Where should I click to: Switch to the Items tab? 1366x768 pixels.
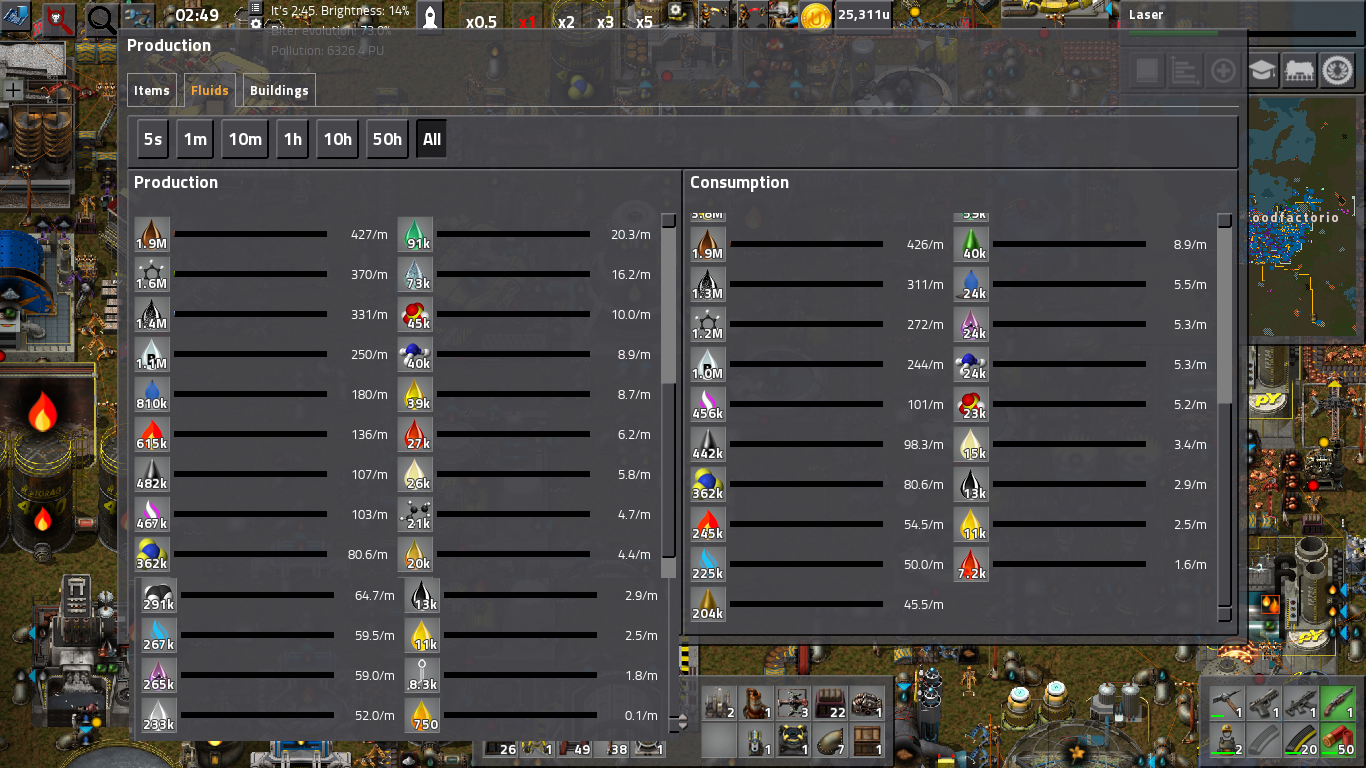(152, 90)
